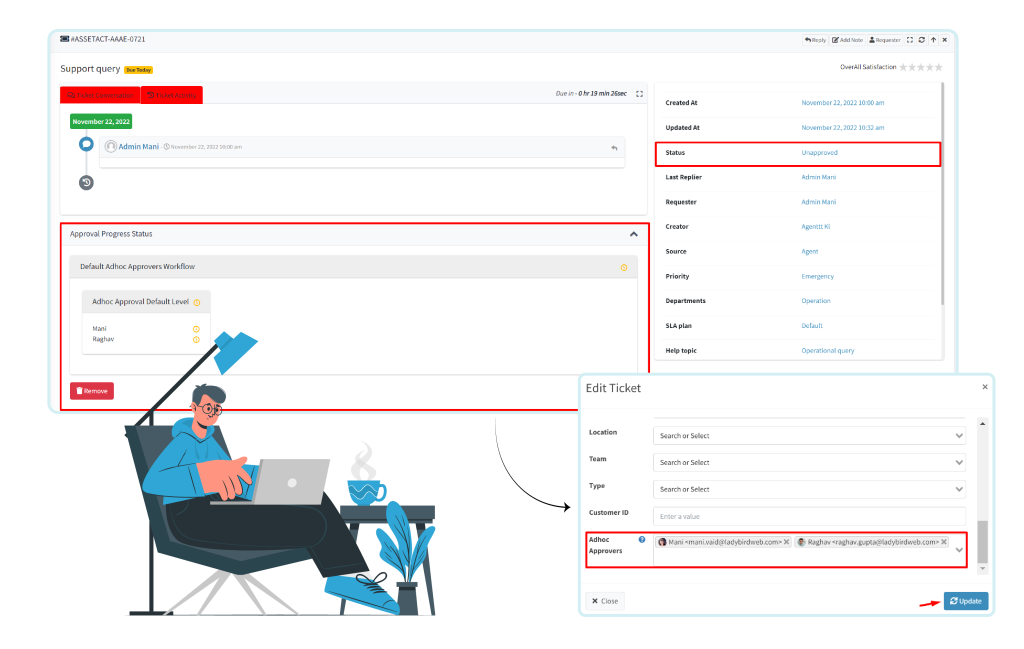Expand the Type dropdown field
This screenshot has width=1024, height=649.
click(809, 490)
